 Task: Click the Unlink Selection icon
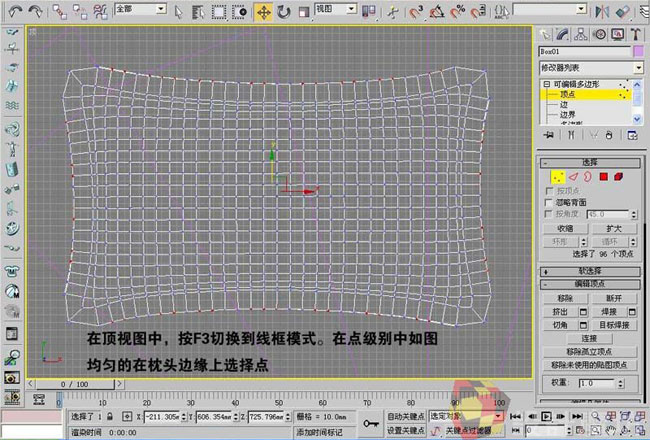[80, 12]
